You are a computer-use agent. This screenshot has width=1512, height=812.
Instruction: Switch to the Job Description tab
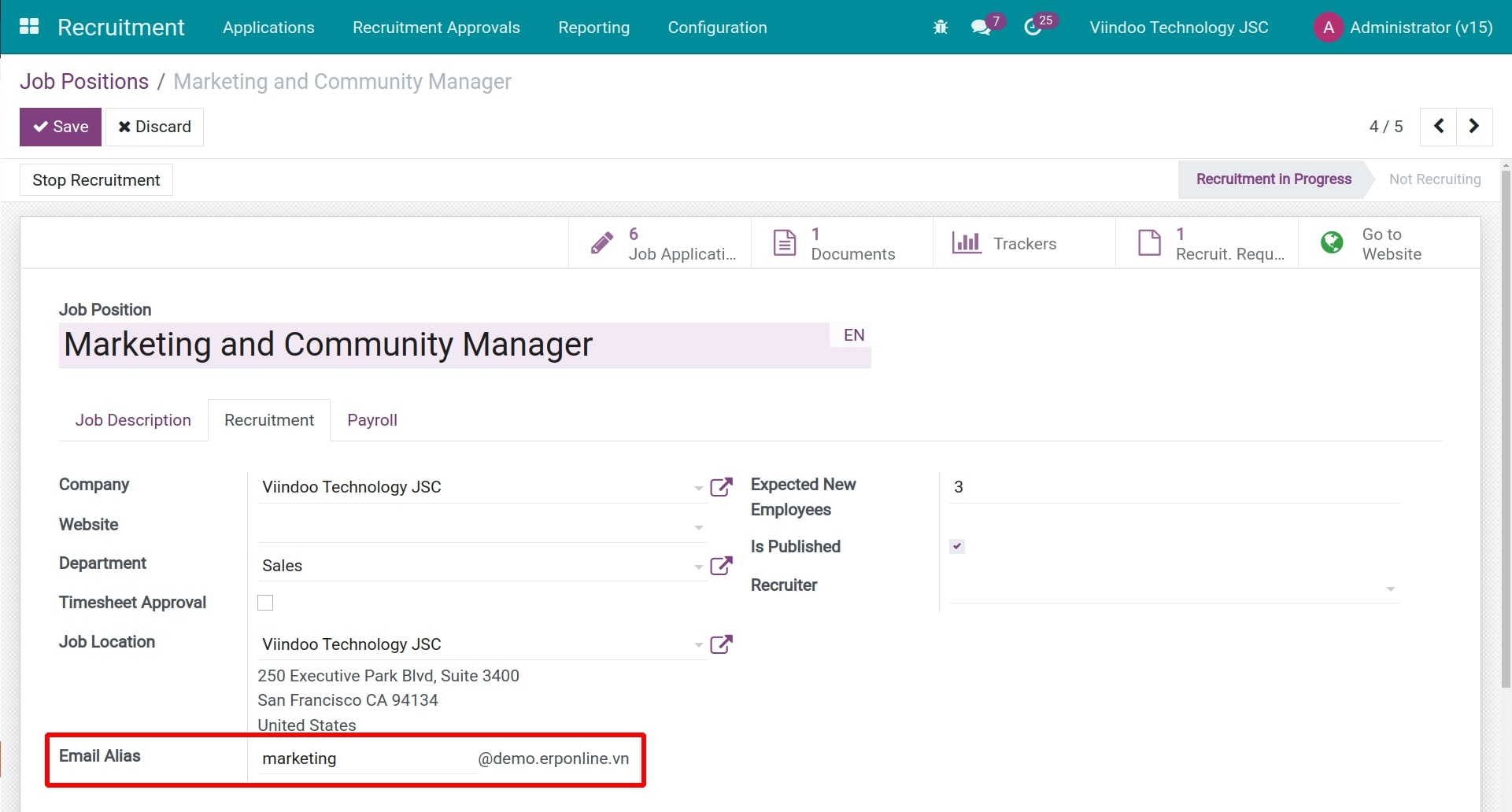(133, 420)
